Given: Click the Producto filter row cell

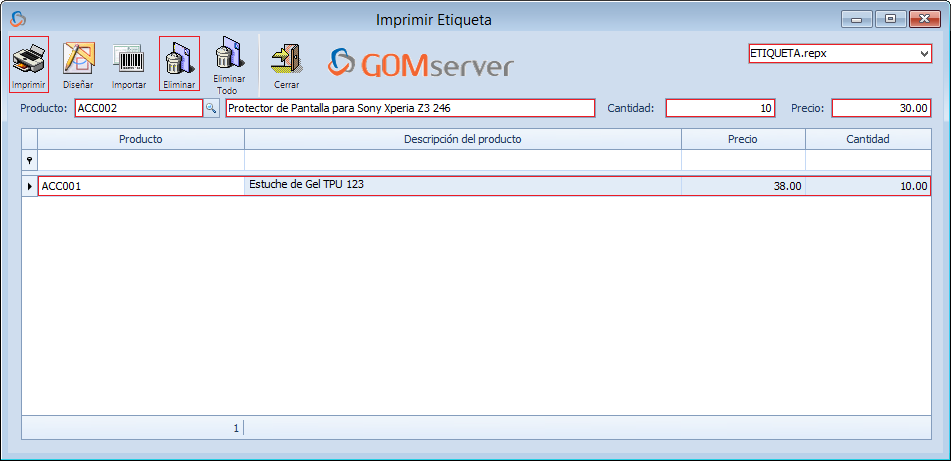Looking at the screenshot, I should tap(141, 160).
